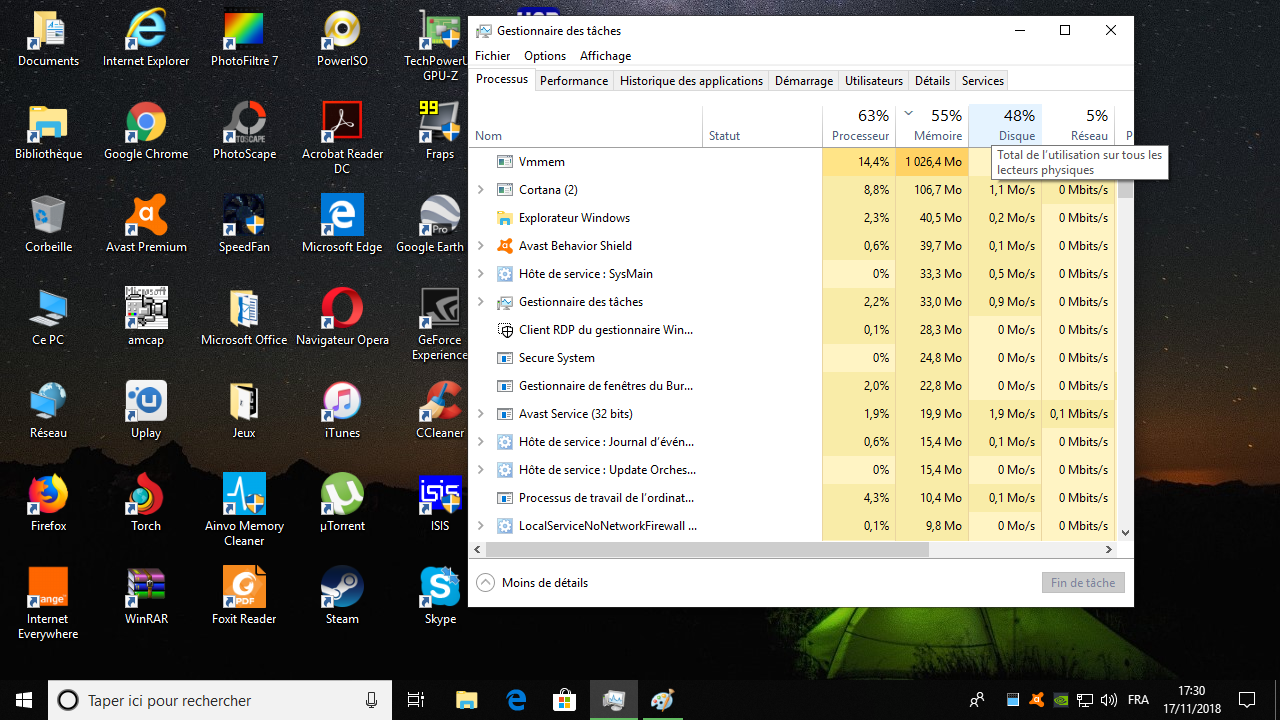Select the Vmmem process row
The height and width of the screenshot is (720, 1280).
click(x=793, y=162)
